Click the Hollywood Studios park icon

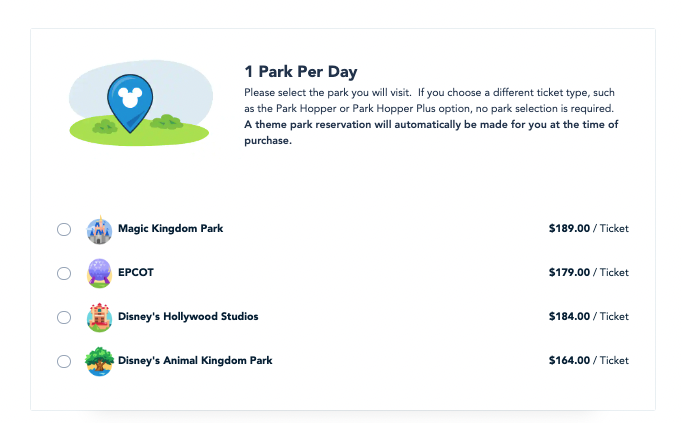point(99,317)
